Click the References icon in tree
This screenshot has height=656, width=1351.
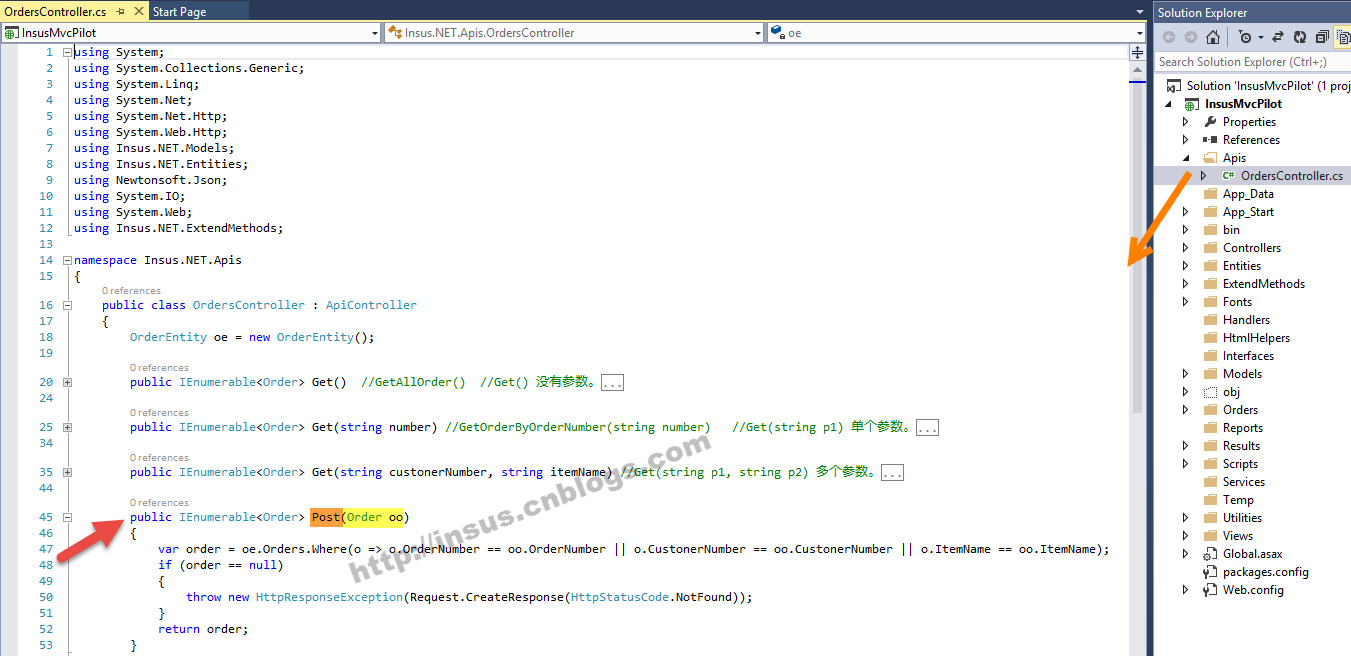click(x=1210, y=140)
